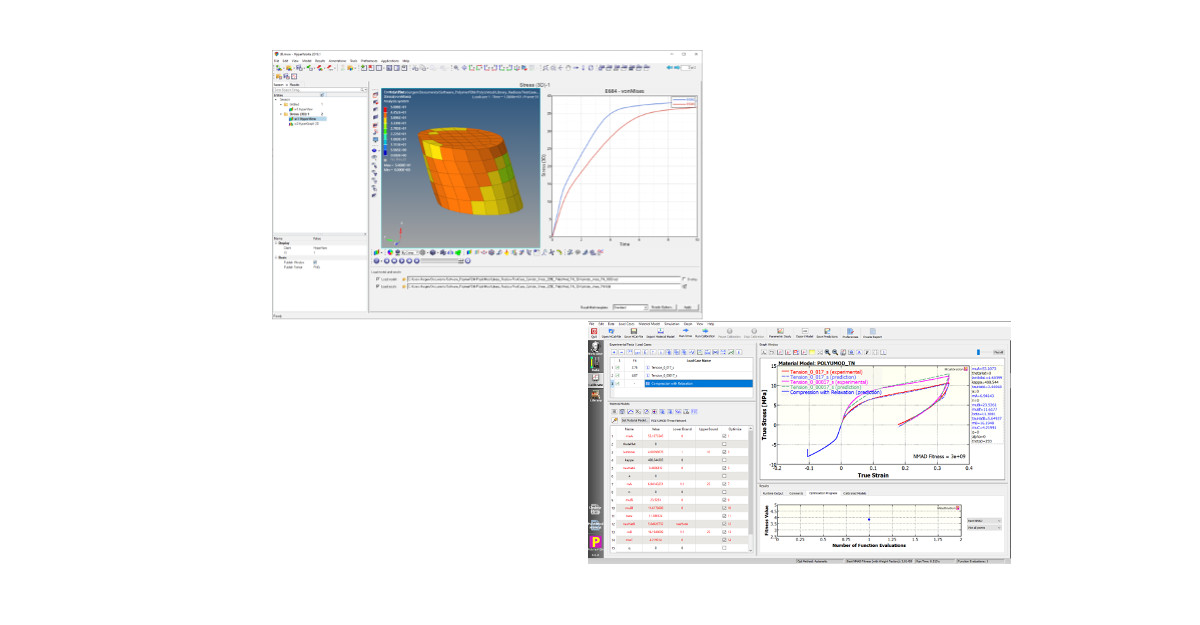Click the Apply button in HyperView
The width and height of the screenshot is (1200, 625).
(x=687, y=307)
